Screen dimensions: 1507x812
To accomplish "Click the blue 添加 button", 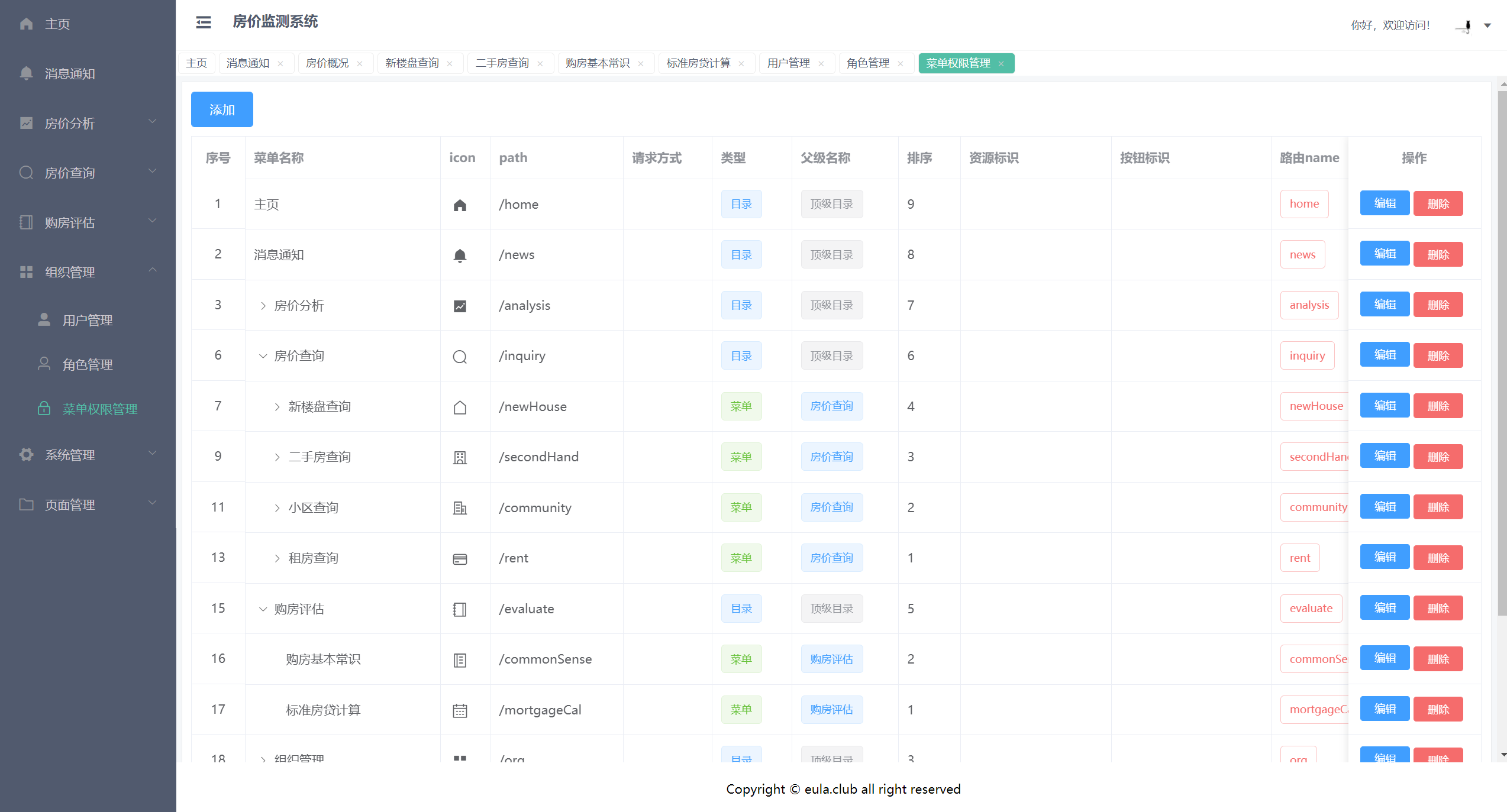I will [x=222, y=109].
